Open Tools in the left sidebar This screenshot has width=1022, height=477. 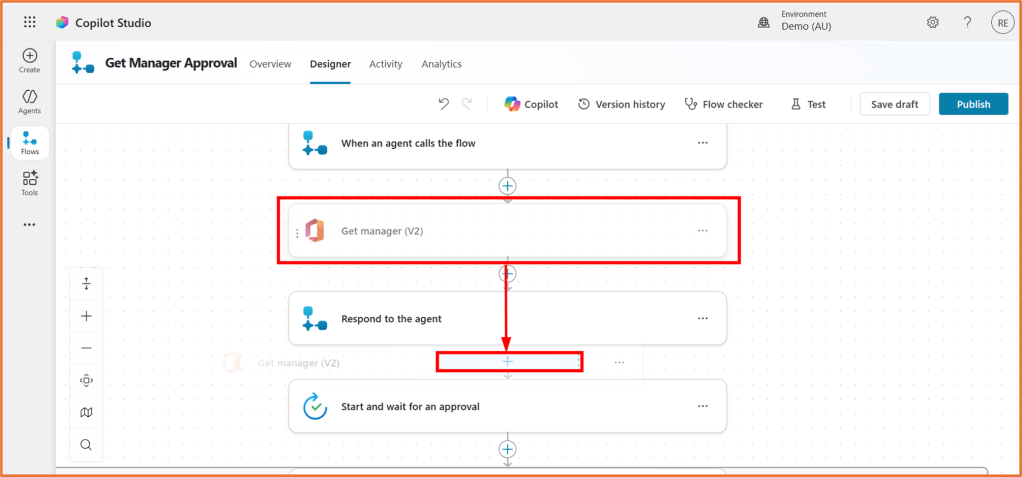pyautogui.click(x=29, y=184)
